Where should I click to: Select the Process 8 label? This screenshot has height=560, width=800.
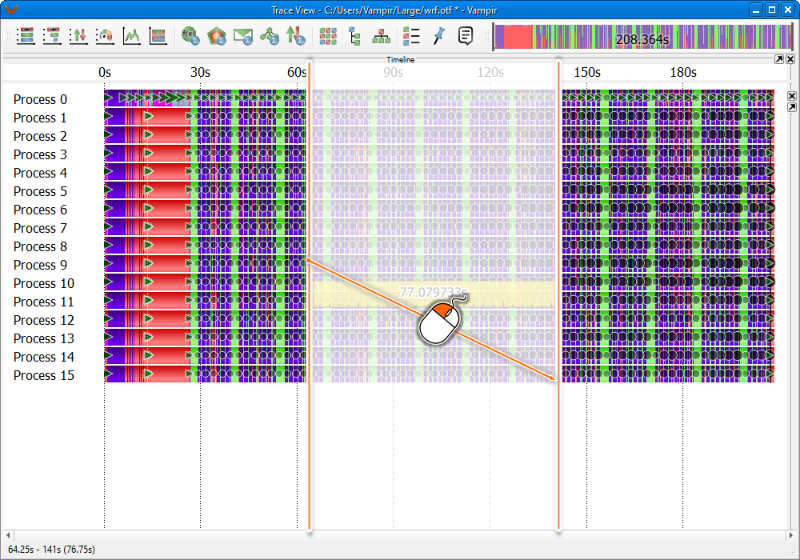[40, 246]
